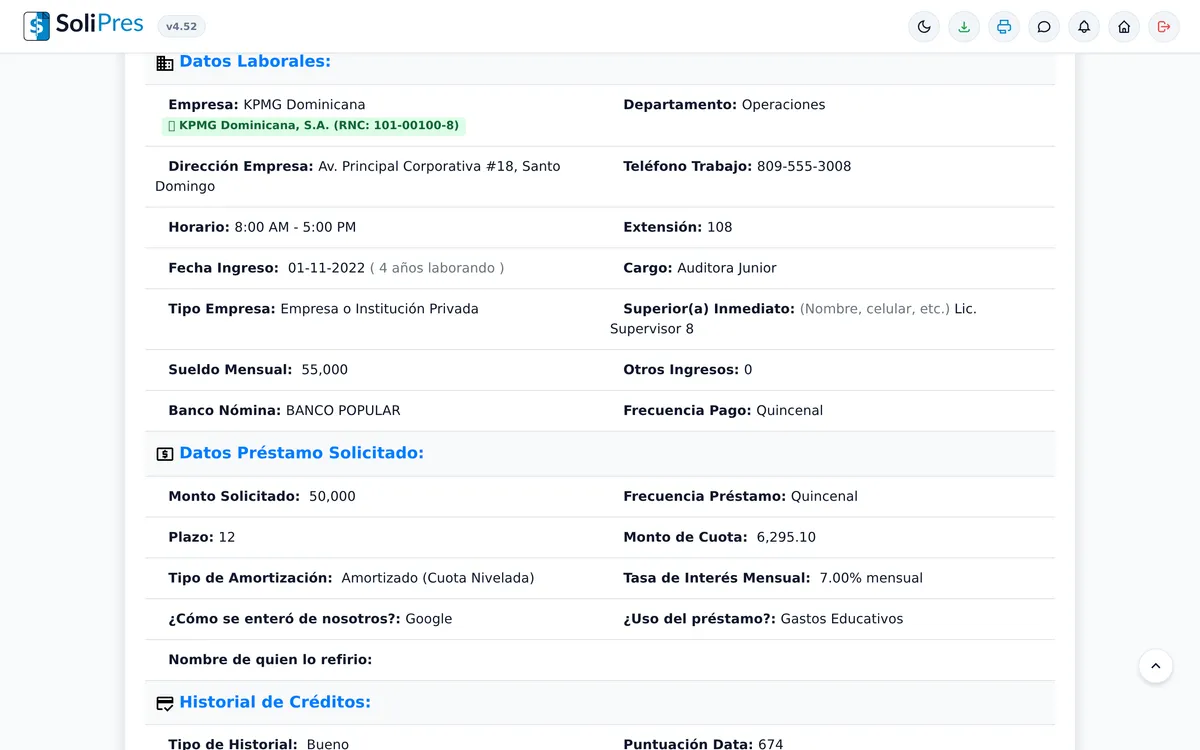Go to home via house icon

point(1124,27)
